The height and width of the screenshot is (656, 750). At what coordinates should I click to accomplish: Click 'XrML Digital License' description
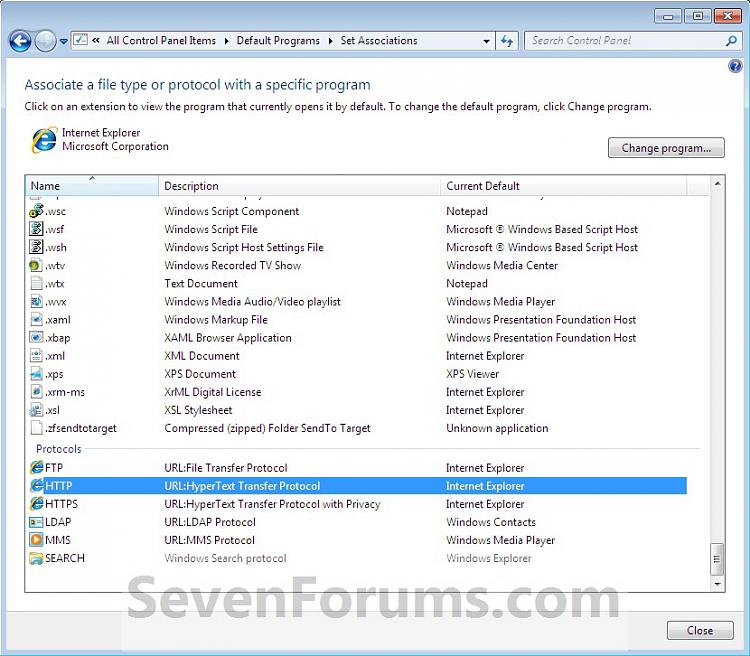[x=213, y=392]
